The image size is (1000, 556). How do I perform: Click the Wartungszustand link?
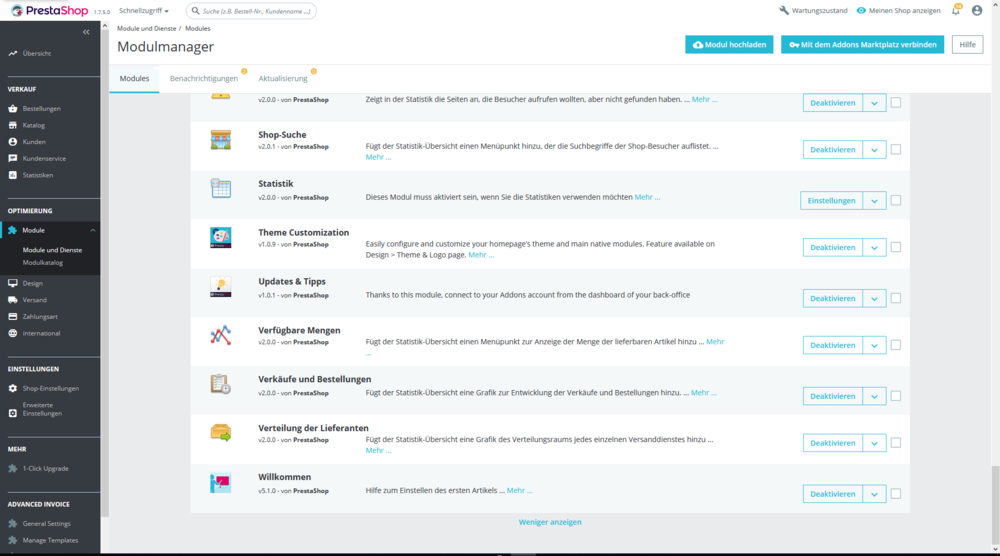tap(813, 11)
